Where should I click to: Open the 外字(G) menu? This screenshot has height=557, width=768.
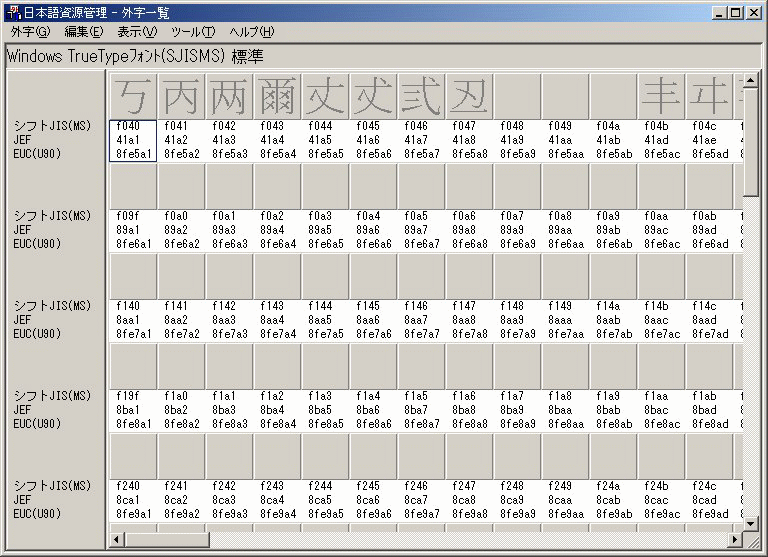pos(29,32)
